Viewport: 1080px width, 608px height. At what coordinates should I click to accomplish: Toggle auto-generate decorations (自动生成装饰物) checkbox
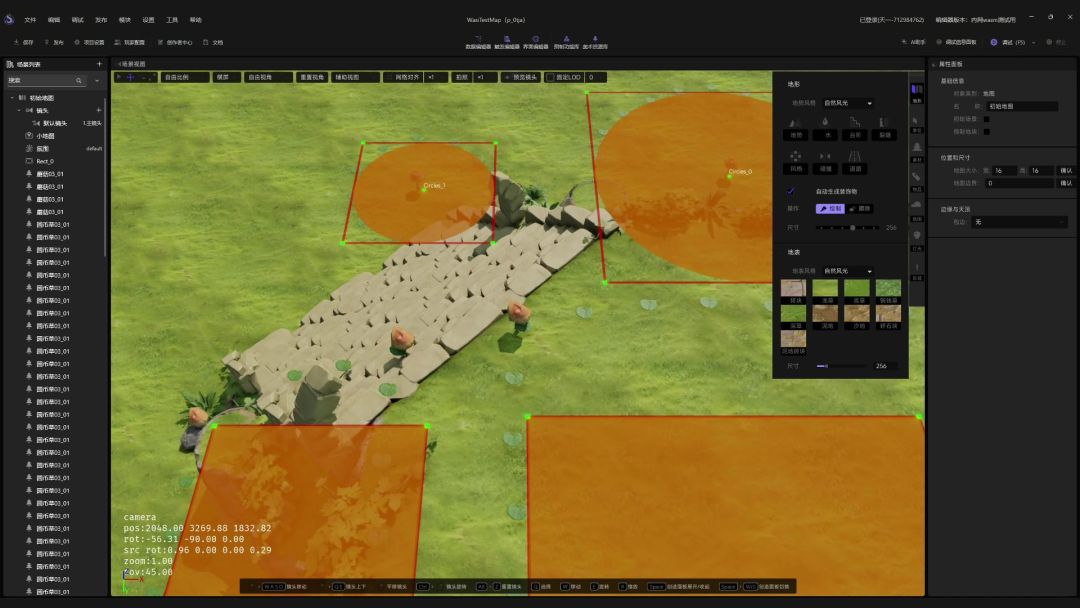(792, 191)
